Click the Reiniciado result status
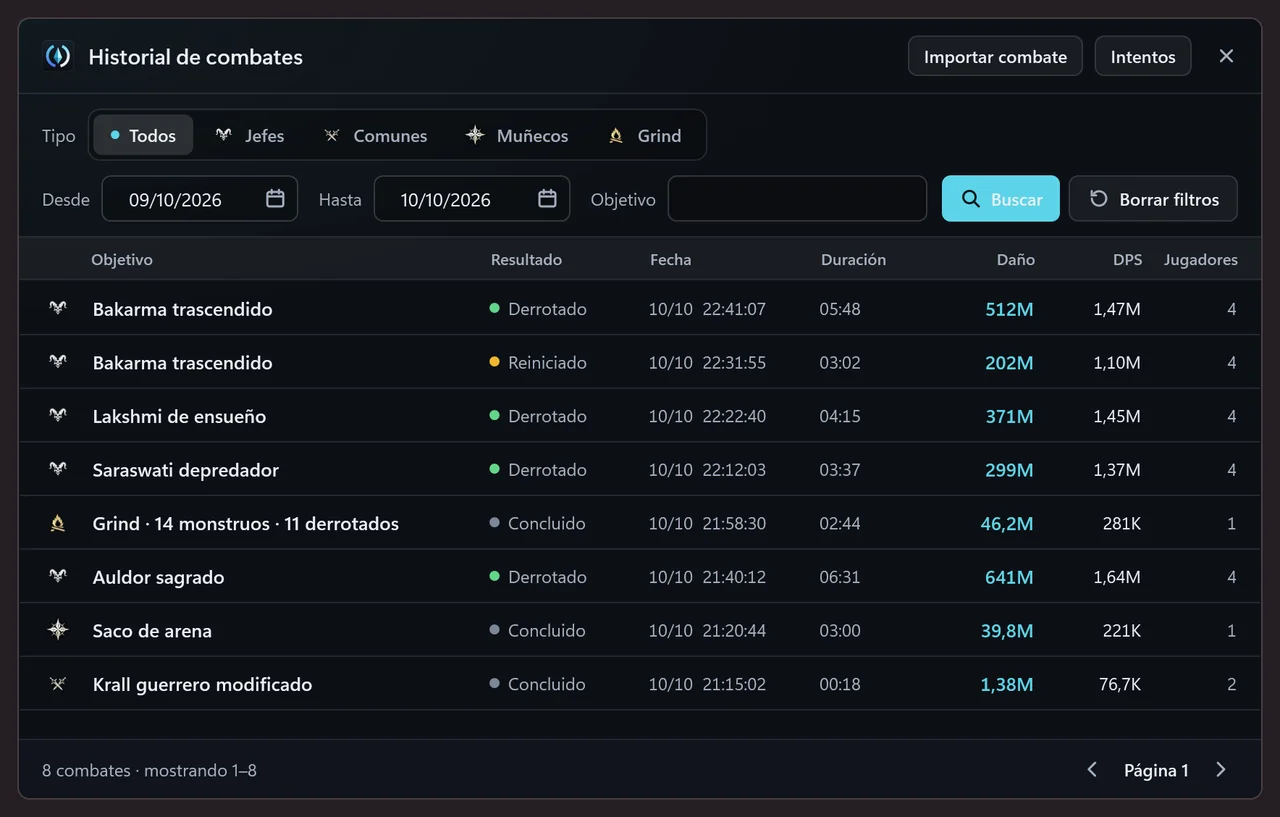This screenshot has width=1280, height=817. (x=537, y=362)
